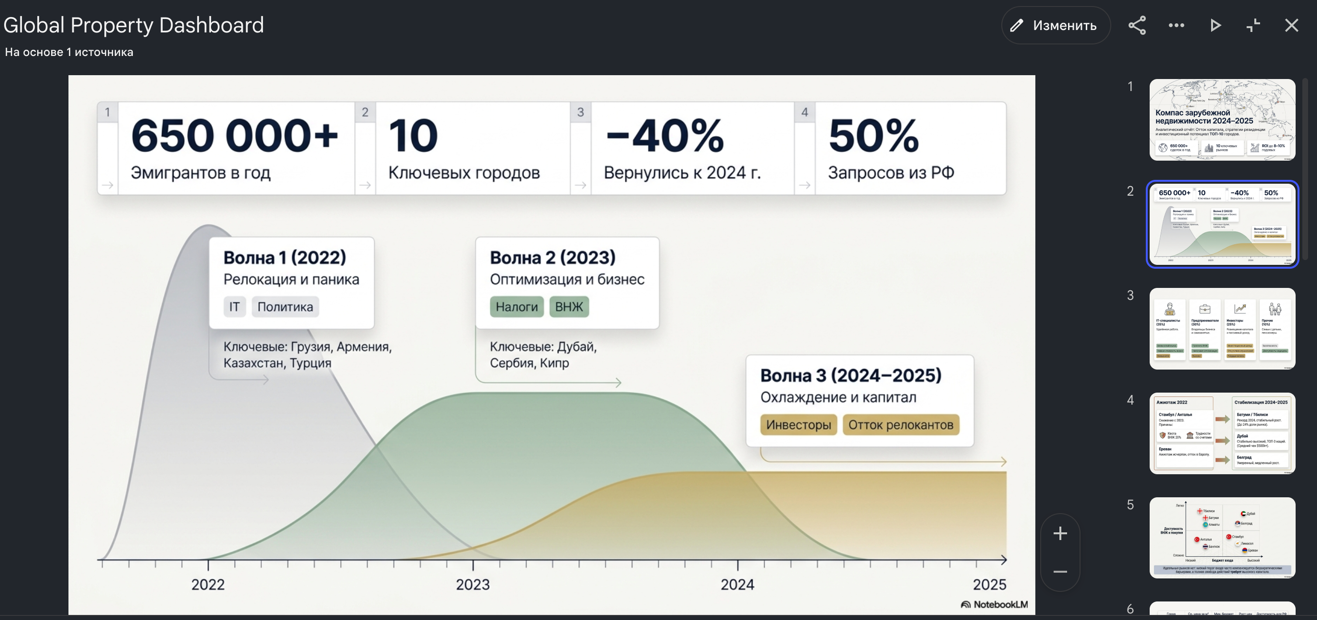Click the NotebookLM logo on the slide
Viewport: 1317px width, 620px height.
coord(994,604)
